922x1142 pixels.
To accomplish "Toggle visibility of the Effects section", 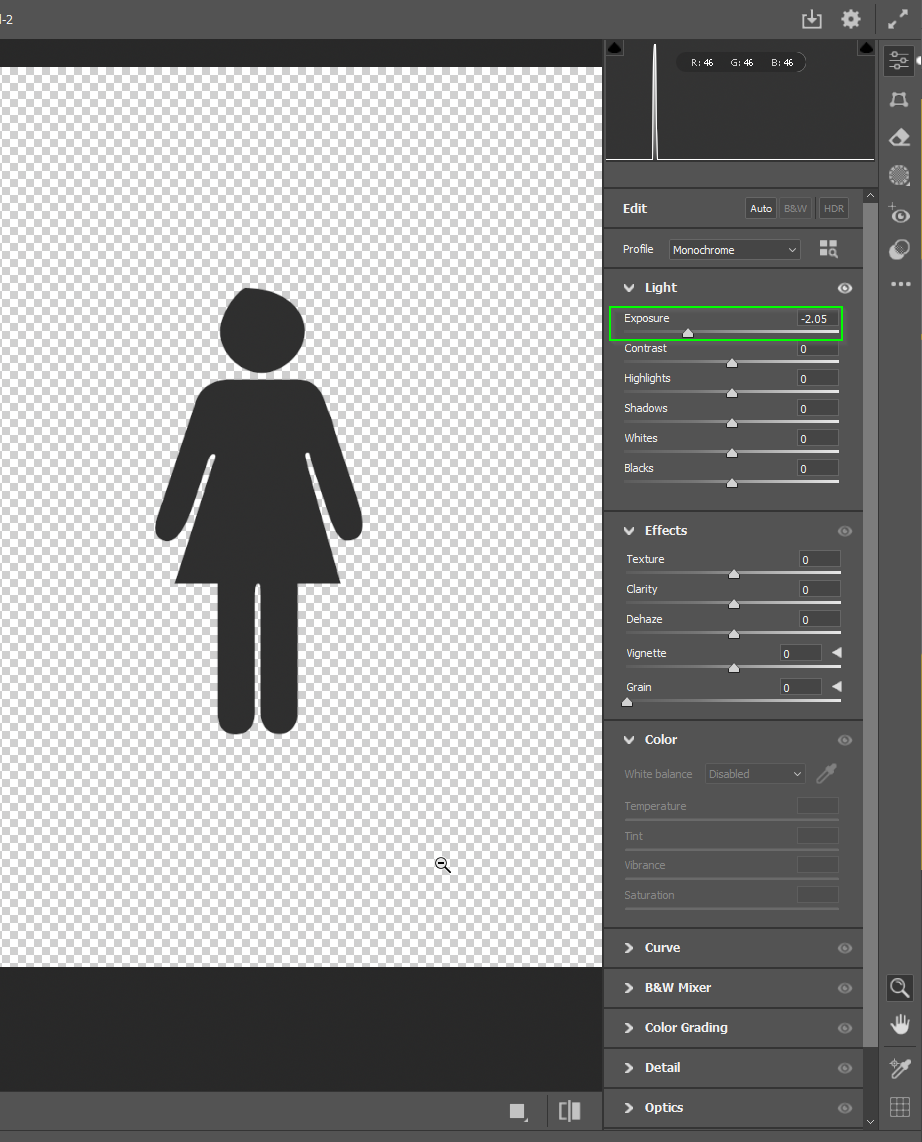I will (x=845, y=530).
